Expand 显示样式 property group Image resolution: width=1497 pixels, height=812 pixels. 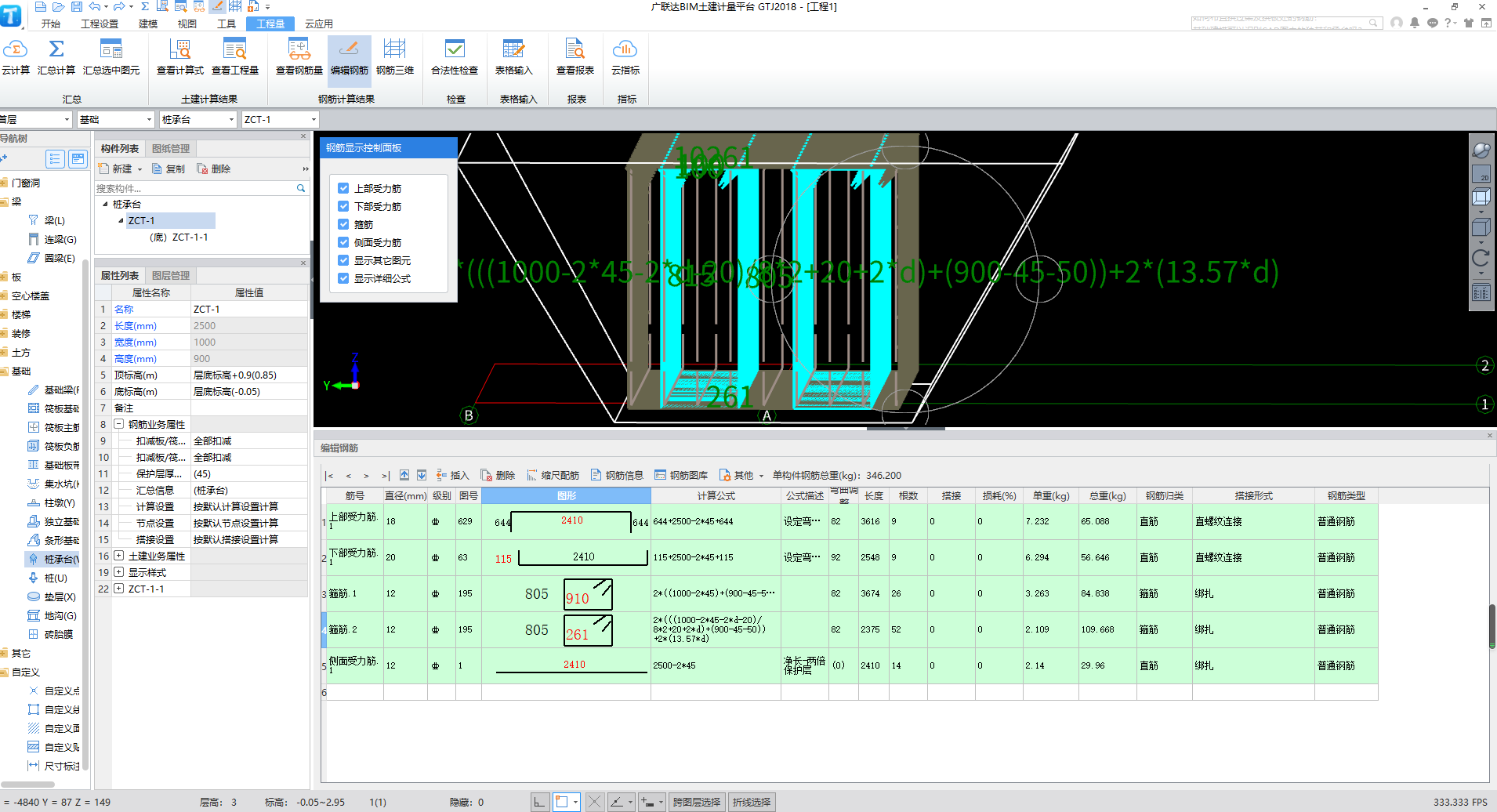point(119,572)
